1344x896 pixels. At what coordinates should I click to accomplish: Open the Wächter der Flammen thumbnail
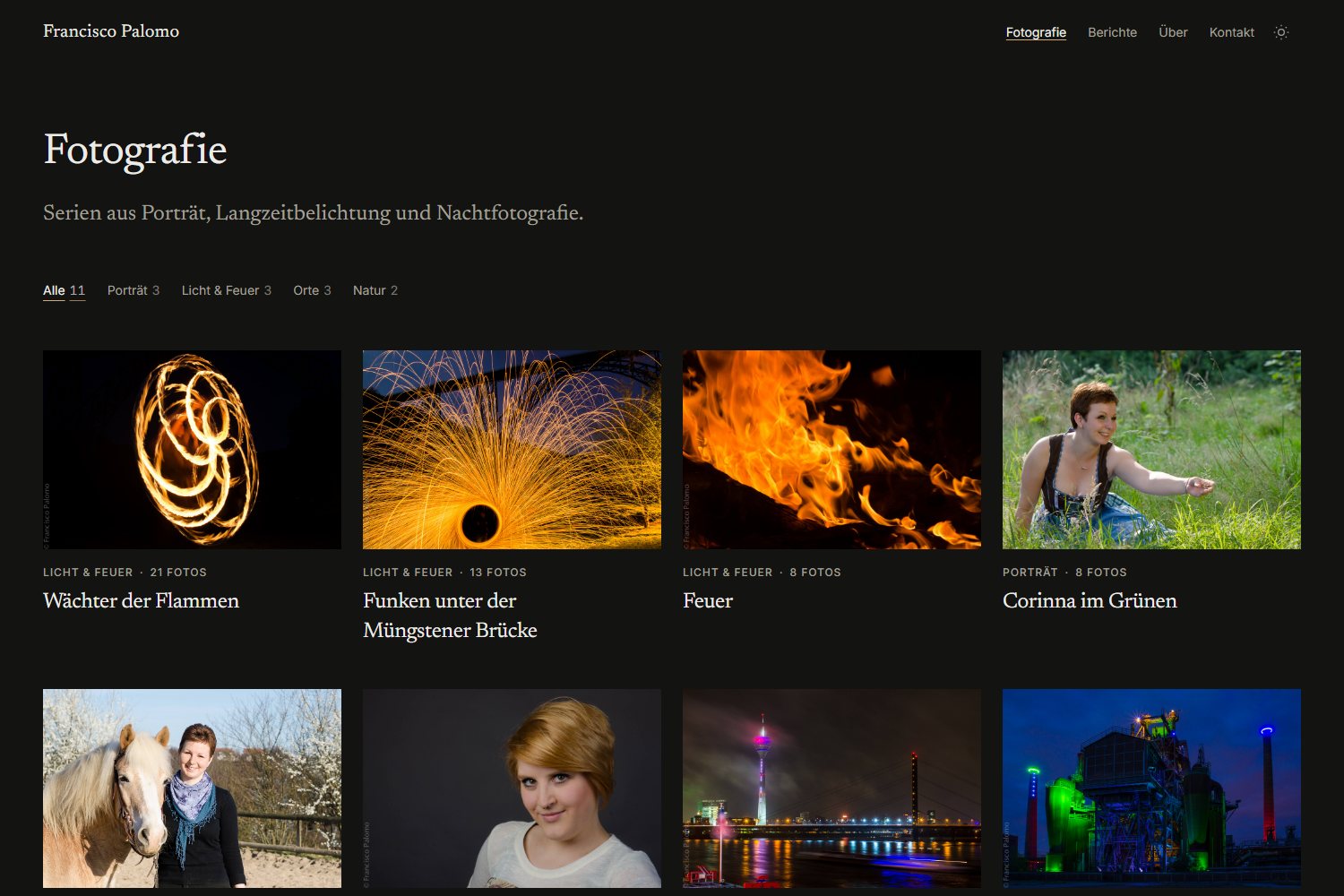pyautogui.click(x=192, y=450)
